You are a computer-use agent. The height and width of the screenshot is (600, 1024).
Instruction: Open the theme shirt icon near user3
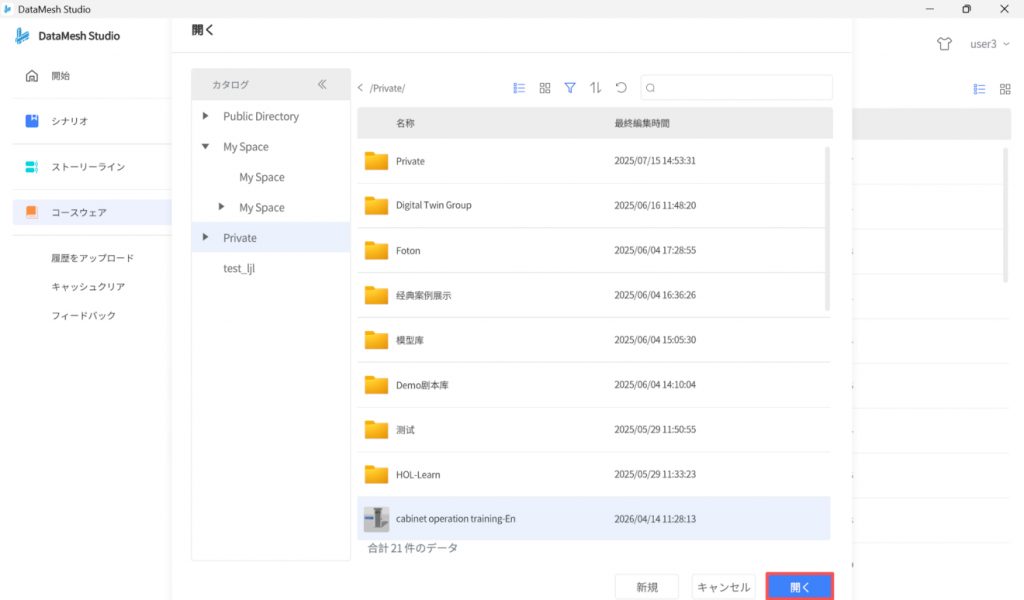tap(944, 44)
